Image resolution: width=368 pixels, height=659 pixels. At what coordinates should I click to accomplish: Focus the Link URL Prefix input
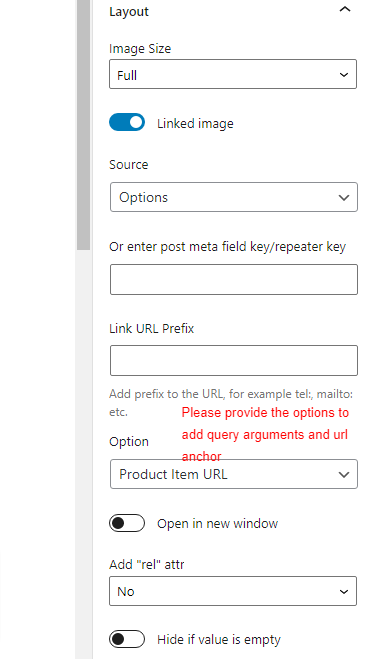[x=234, y=361]
